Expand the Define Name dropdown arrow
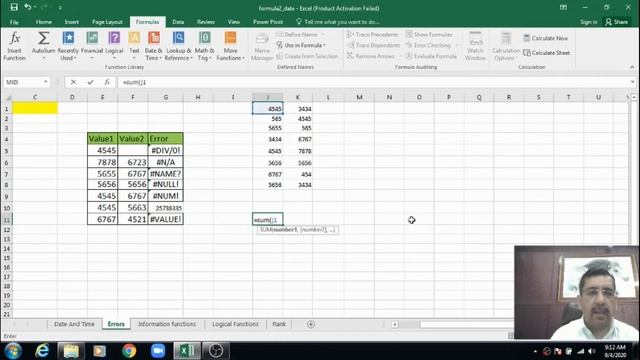 [x=322, y=35]
